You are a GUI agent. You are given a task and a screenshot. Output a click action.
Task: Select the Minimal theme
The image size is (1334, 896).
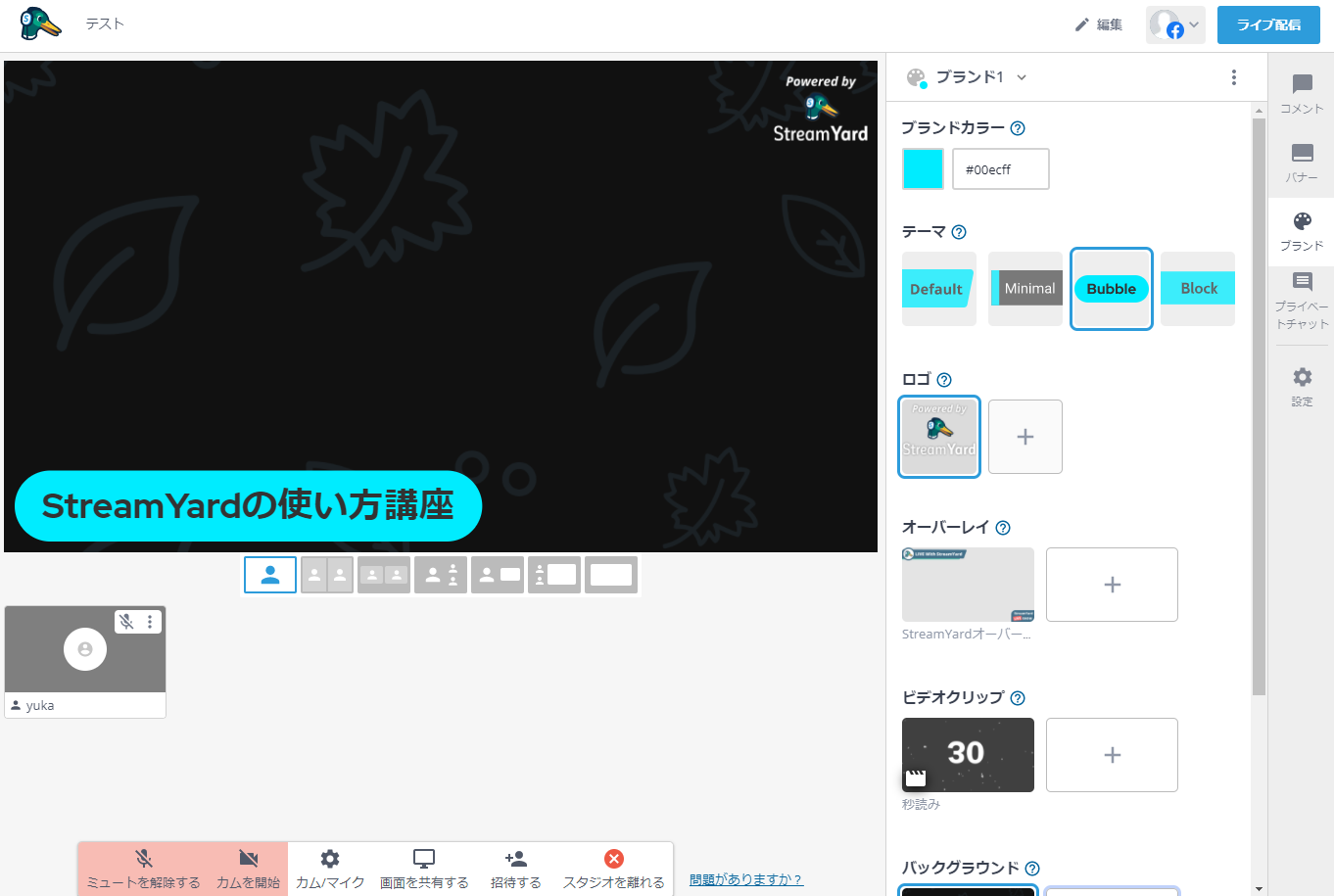tap(1025, 289)
